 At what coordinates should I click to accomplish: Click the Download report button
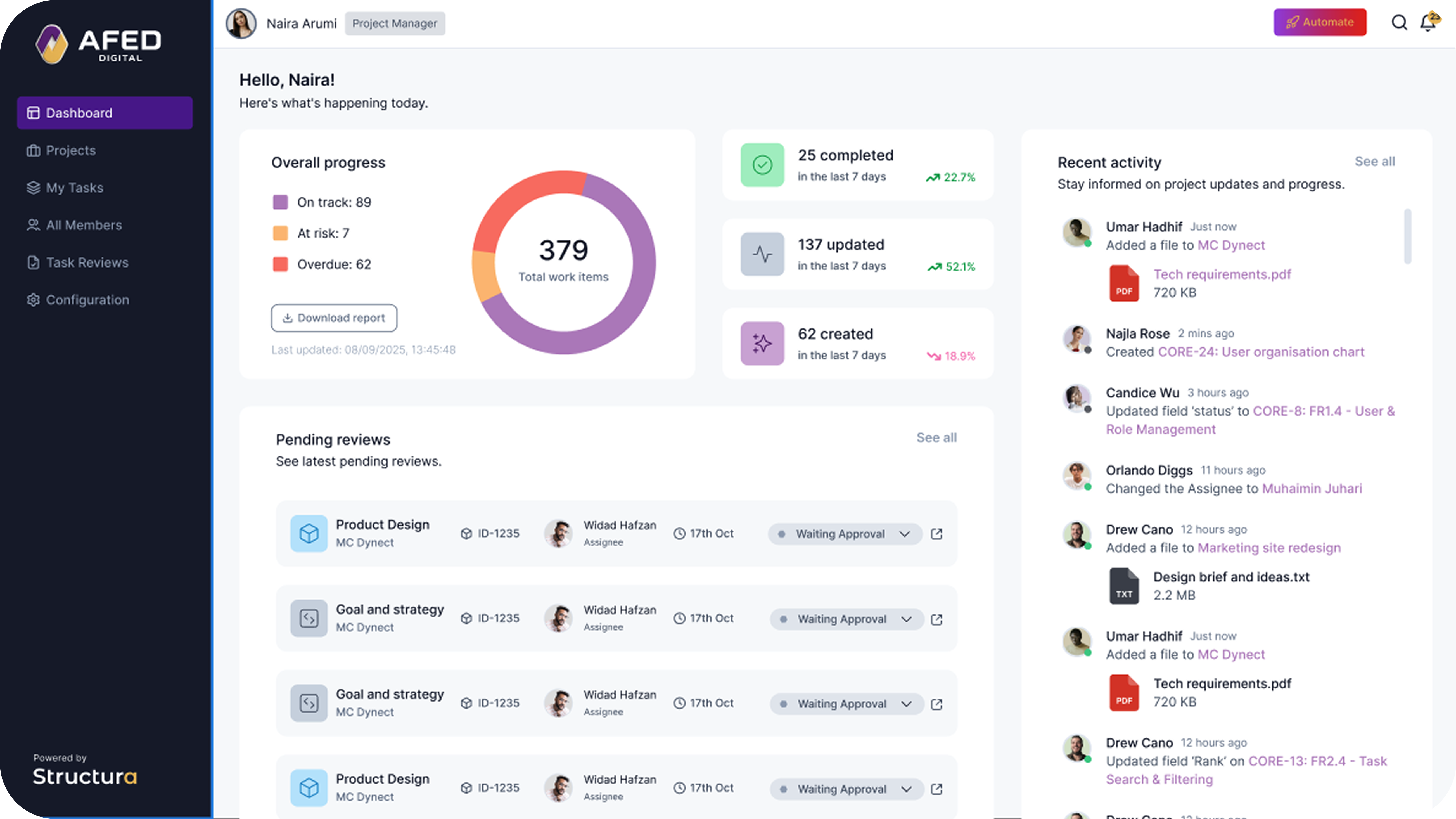pos(333,318)
